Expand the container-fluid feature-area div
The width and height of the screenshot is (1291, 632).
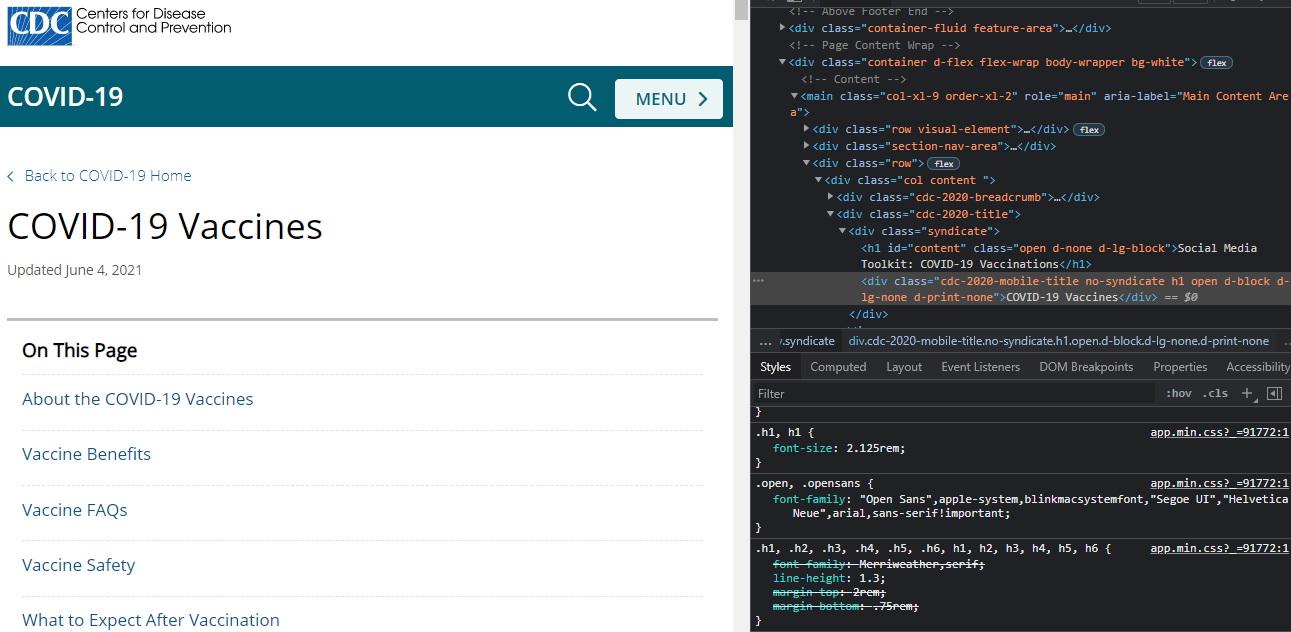point(783,28)
